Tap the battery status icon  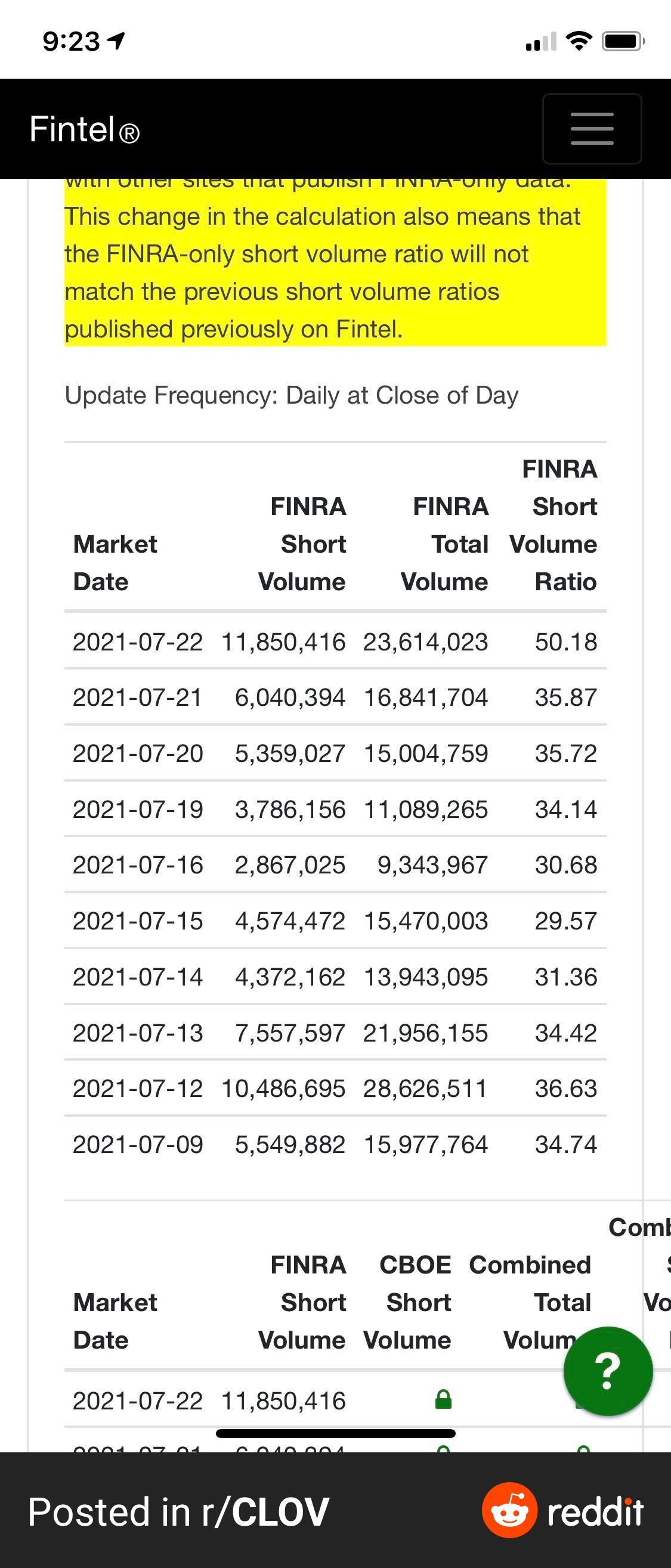tap(622, 41)
